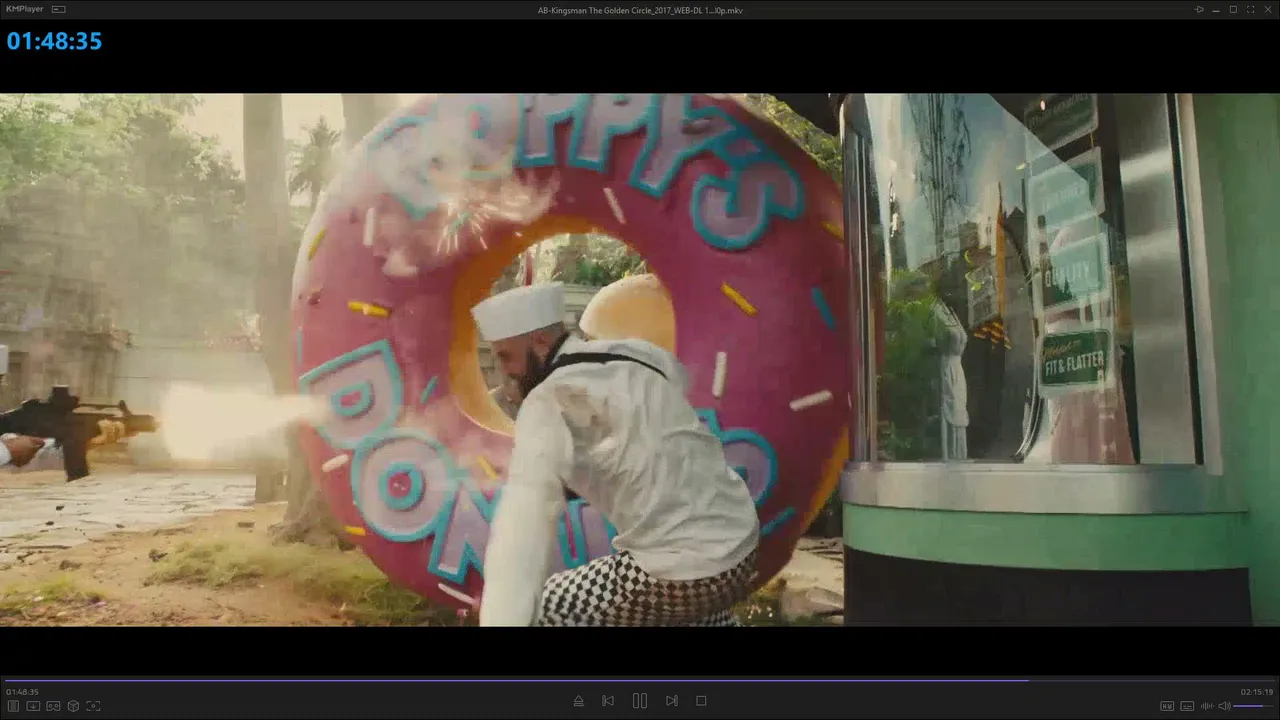
Task: Open the KMPlayer main menu logo
Action: click(25, 10)
